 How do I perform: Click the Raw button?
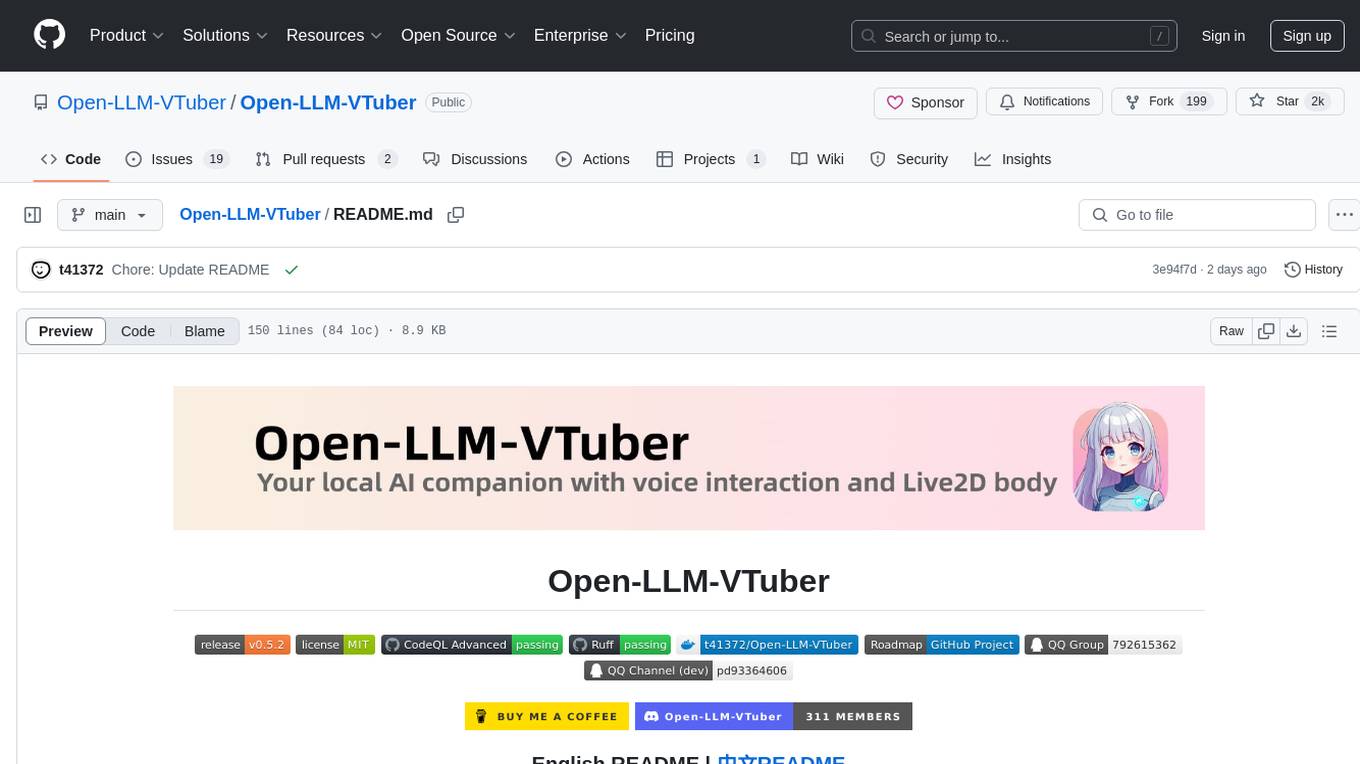coord(1231,331)
